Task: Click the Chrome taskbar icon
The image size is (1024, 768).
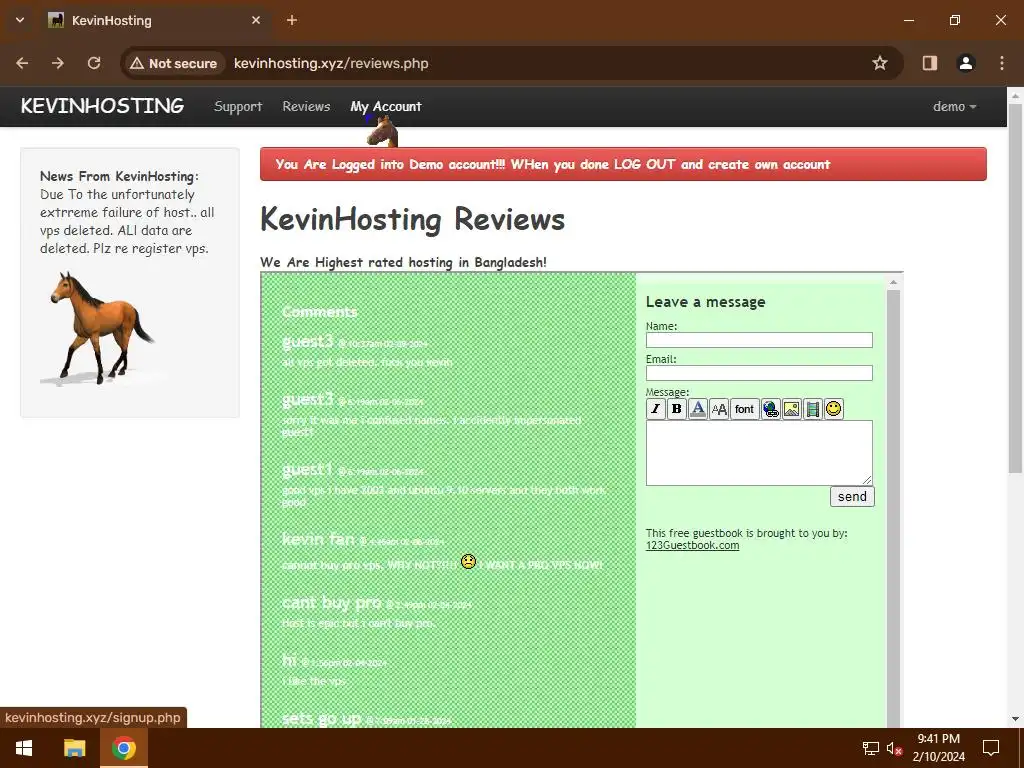Action: (123, 748)
